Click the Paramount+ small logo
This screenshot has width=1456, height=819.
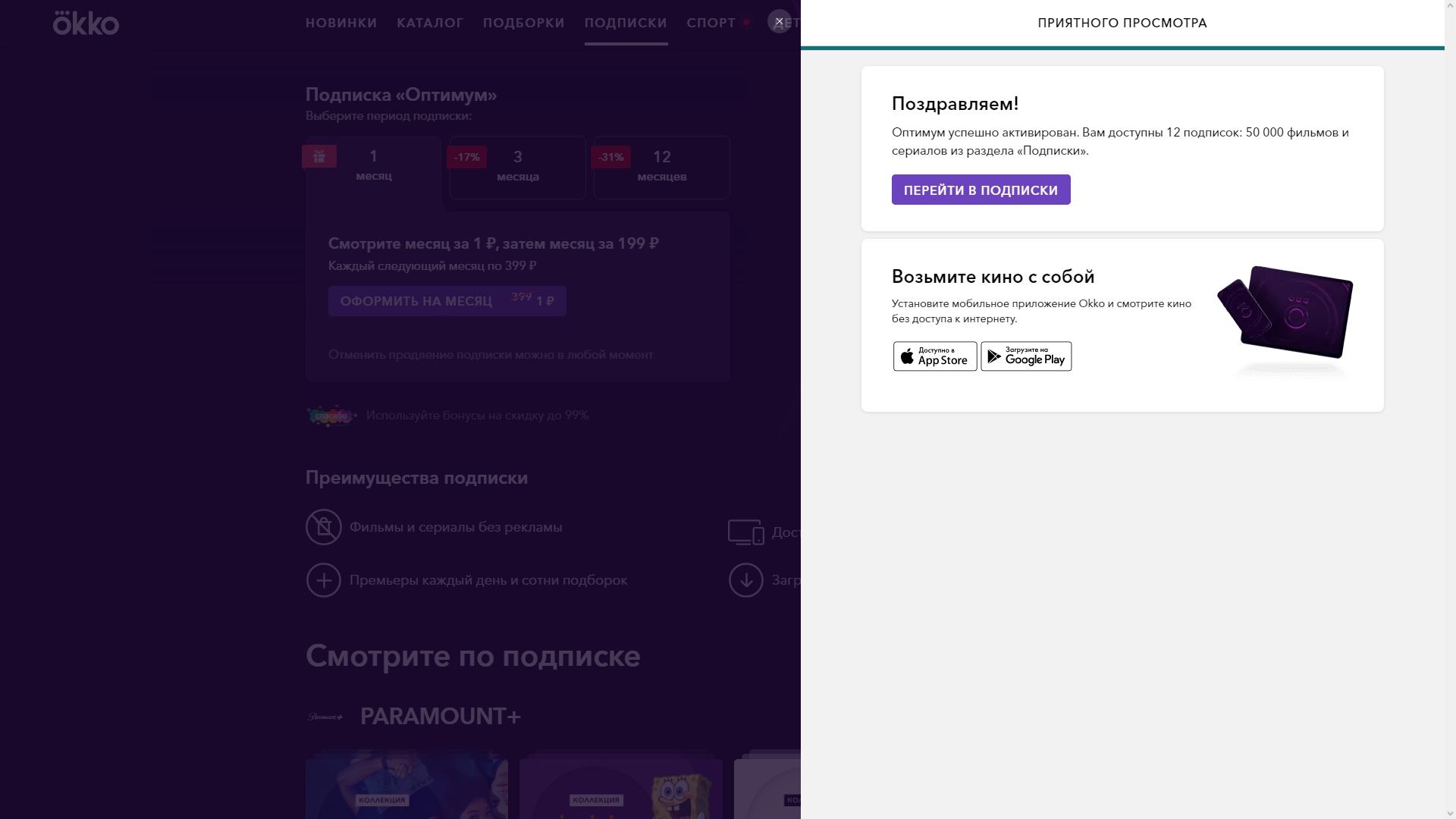(x=325, y=717)
